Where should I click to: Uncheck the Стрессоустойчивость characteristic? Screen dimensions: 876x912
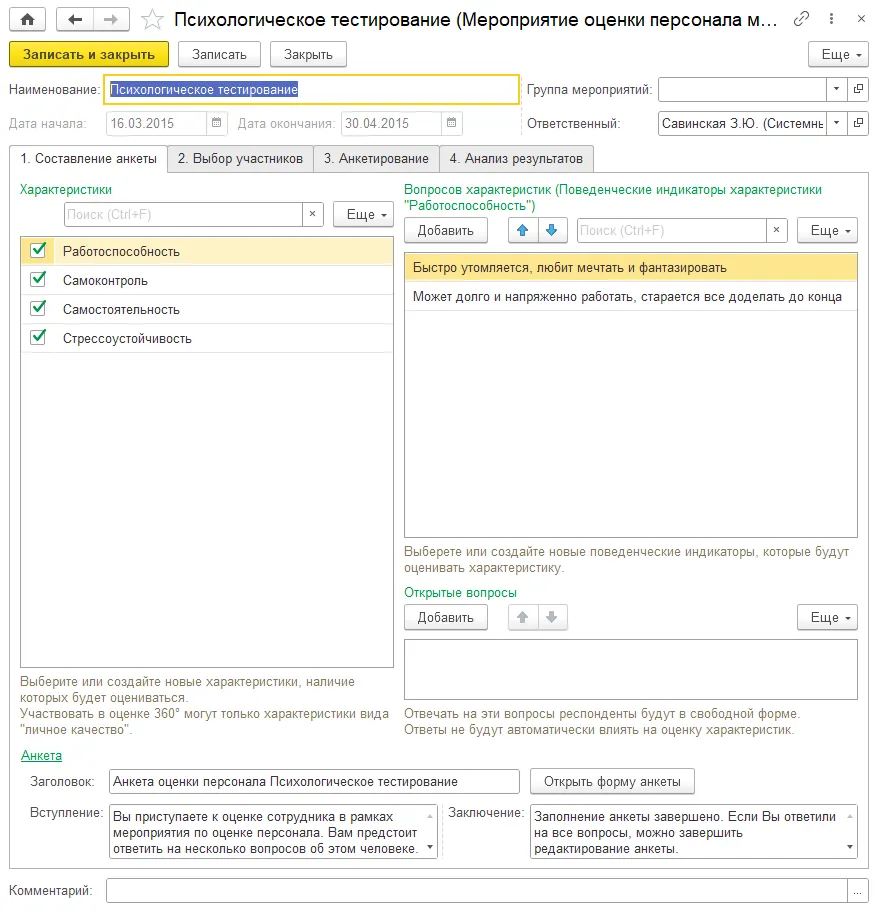click(38, 337)
